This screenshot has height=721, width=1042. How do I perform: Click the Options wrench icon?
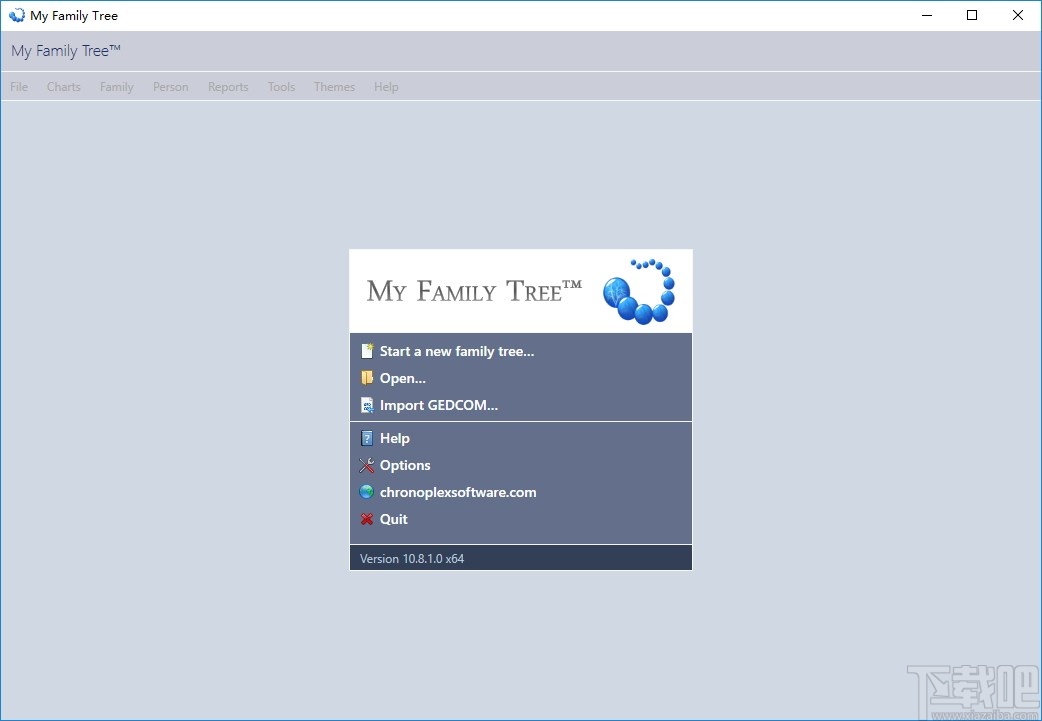pyautogui.click(x=367, y=465)
